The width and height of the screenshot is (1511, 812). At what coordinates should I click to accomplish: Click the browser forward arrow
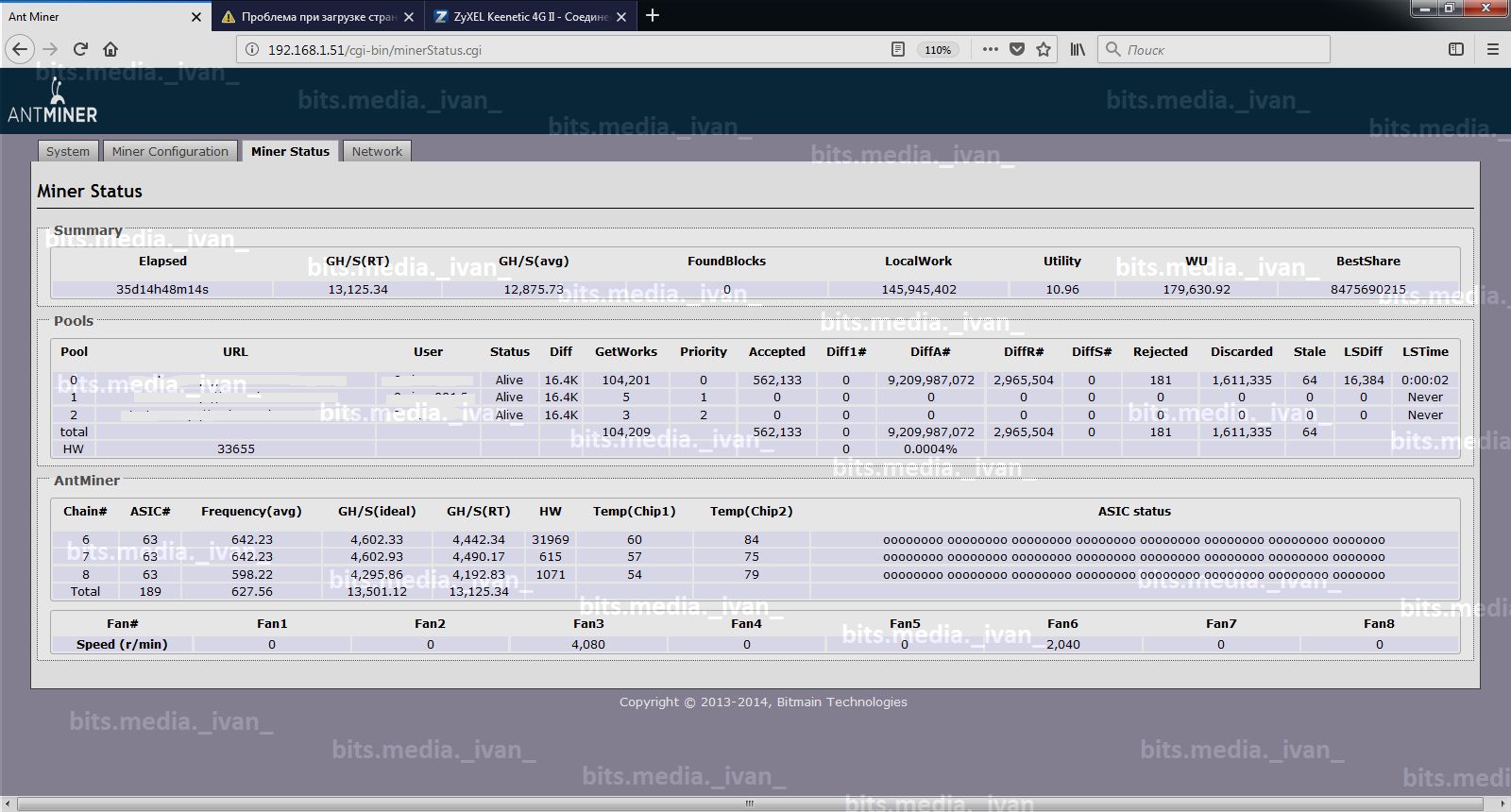[50, 49]
